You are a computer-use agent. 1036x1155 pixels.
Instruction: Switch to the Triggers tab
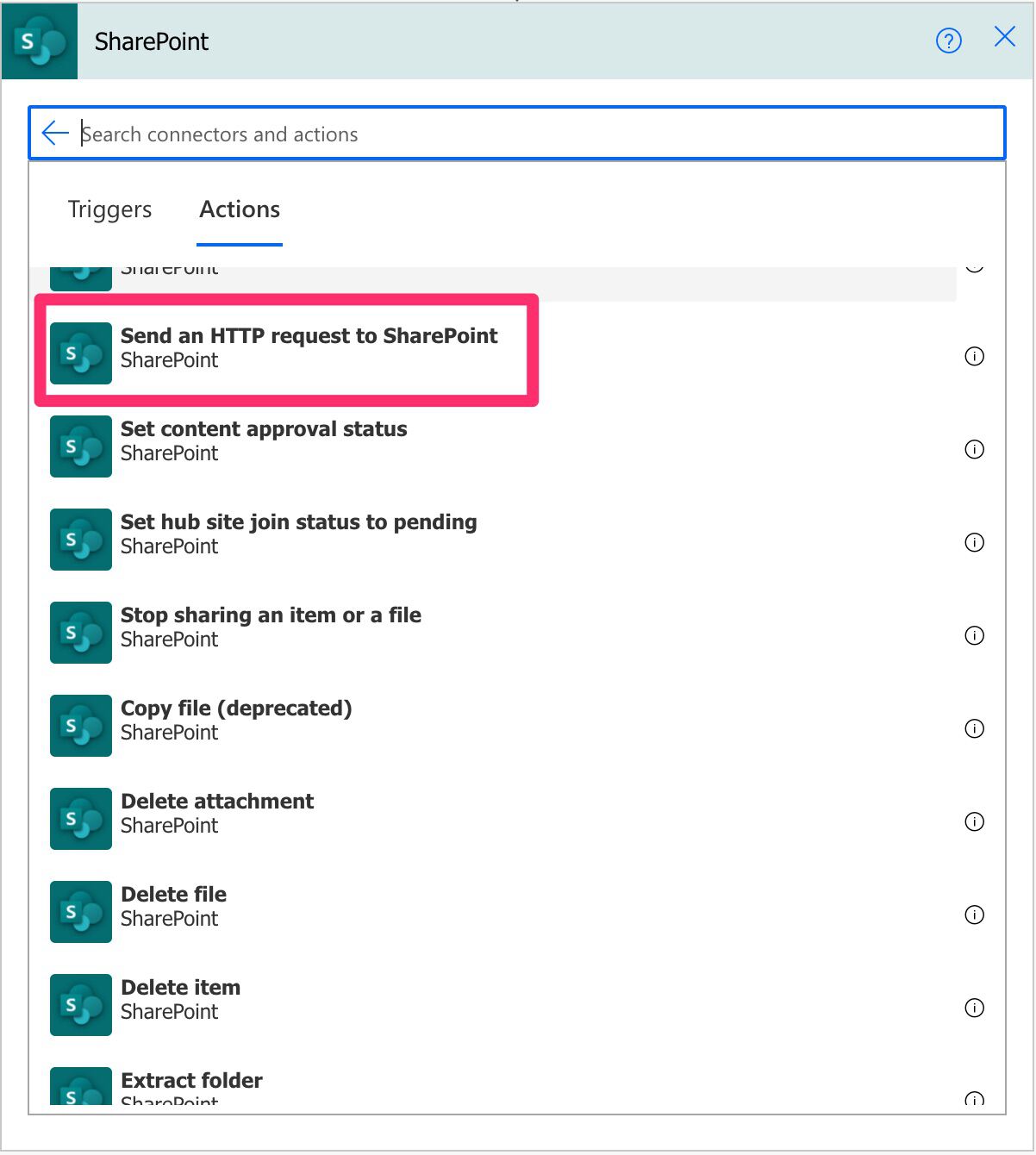pyautogui.click(x=109, y=209)
